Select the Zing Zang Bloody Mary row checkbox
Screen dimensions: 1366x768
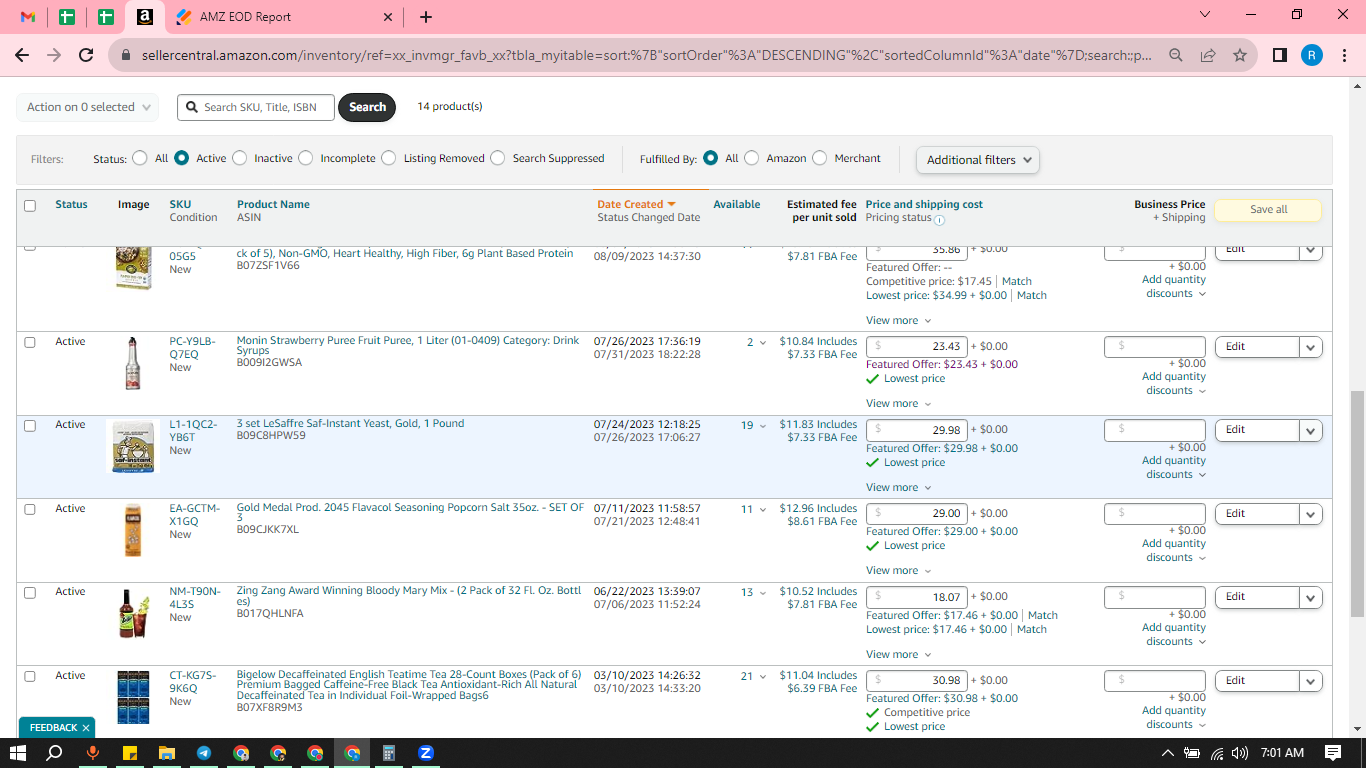coord(30,592)
